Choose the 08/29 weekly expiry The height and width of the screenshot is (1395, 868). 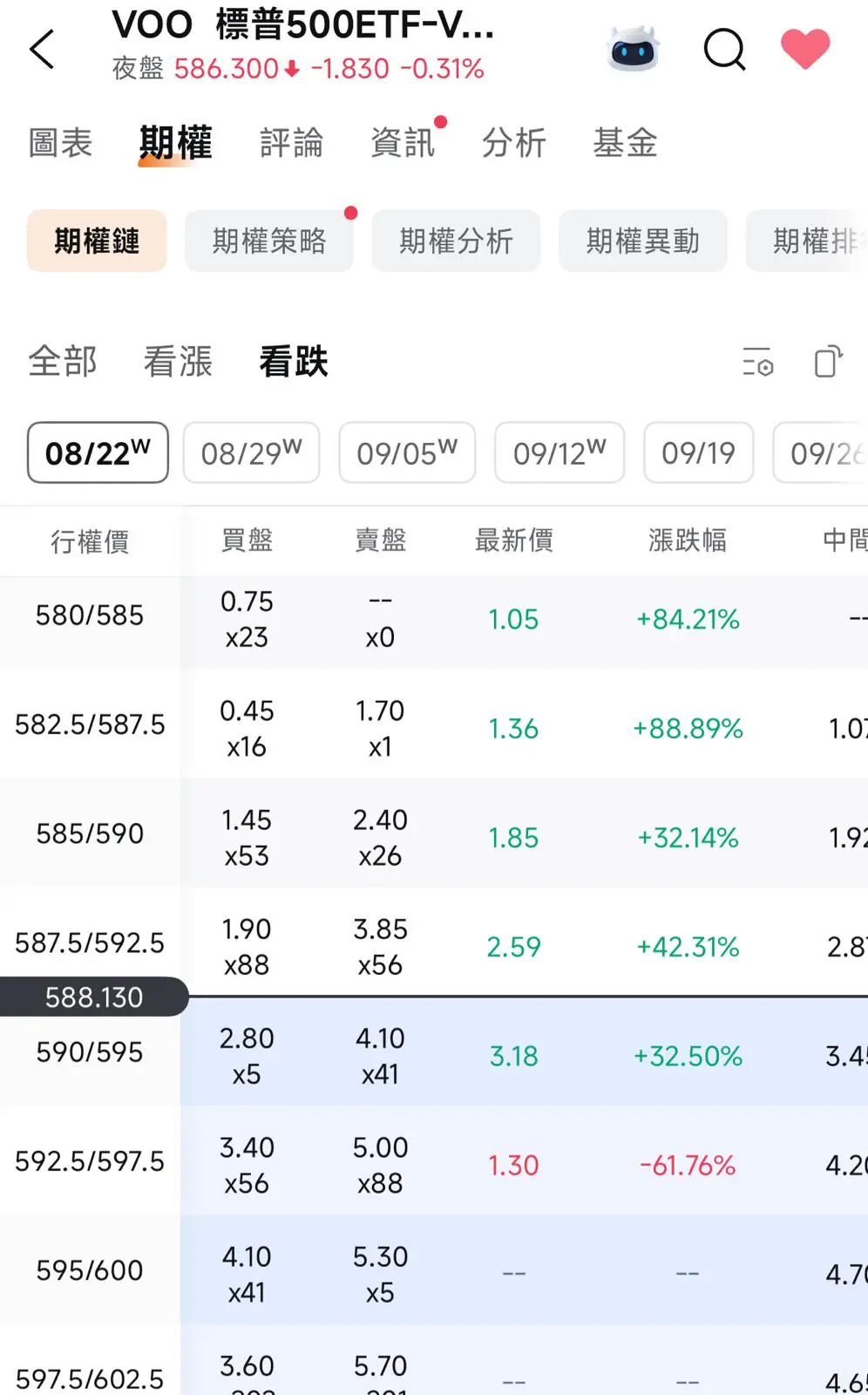click(x=251, y=453)
